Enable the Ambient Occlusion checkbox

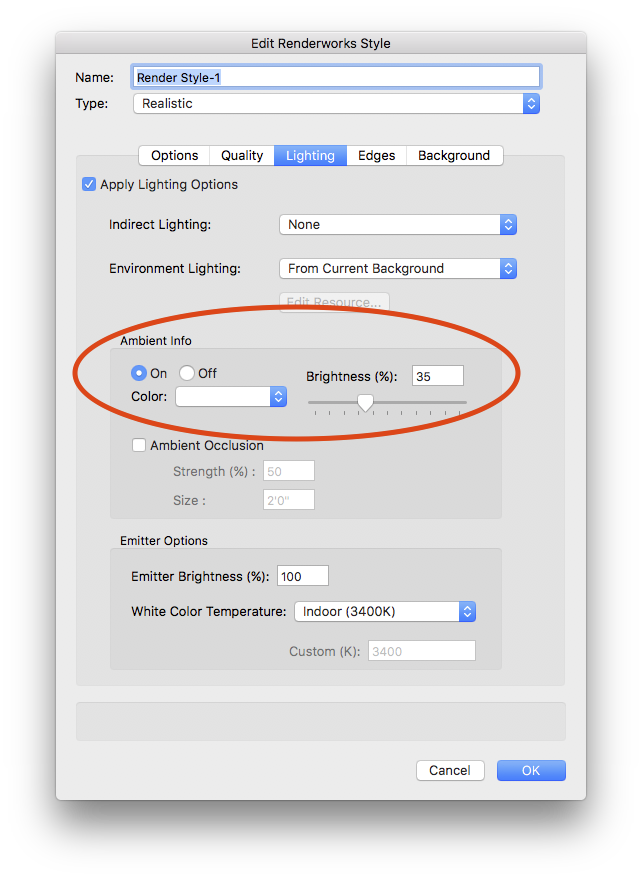click(139, 446)
